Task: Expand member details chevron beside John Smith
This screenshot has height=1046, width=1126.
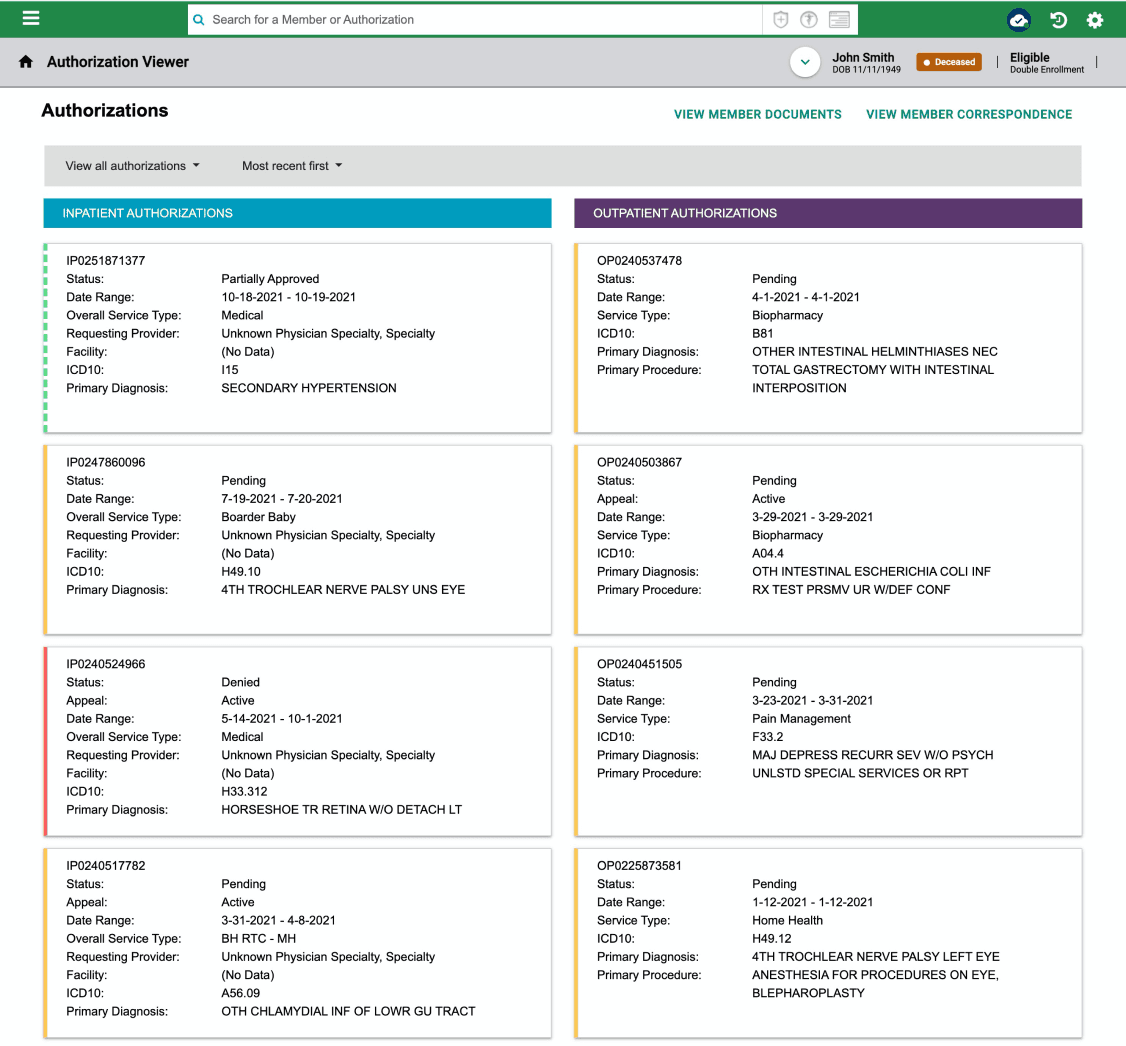Action: [805, 62]
